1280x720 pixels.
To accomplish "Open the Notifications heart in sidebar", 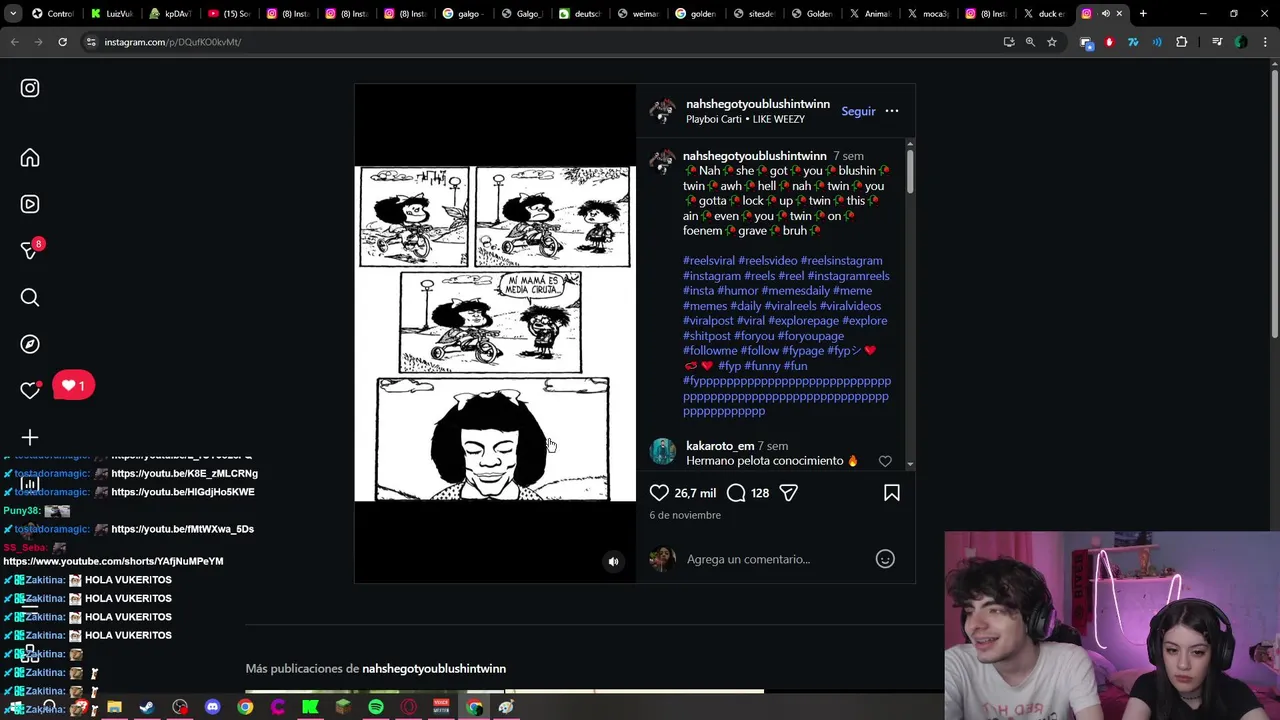I will 30,390.
